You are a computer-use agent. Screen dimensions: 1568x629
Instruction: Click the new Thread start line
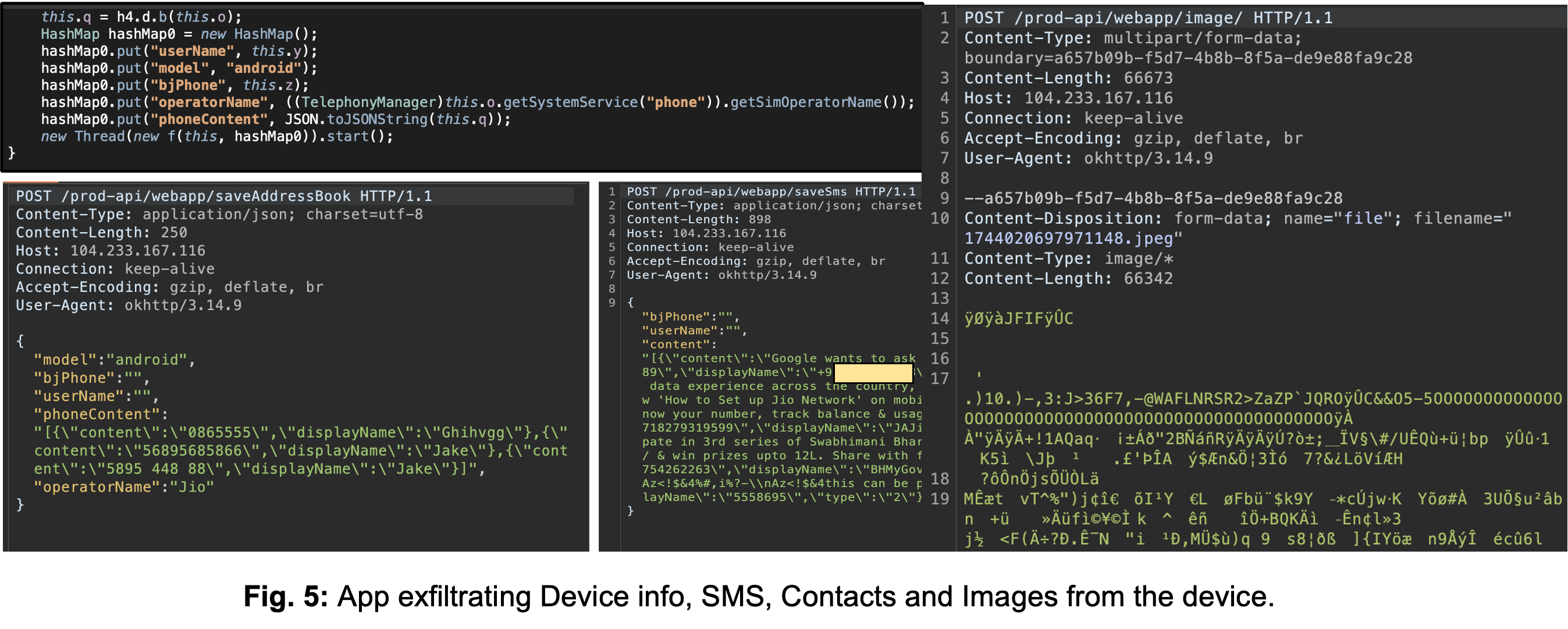click(x=216, y=136)
